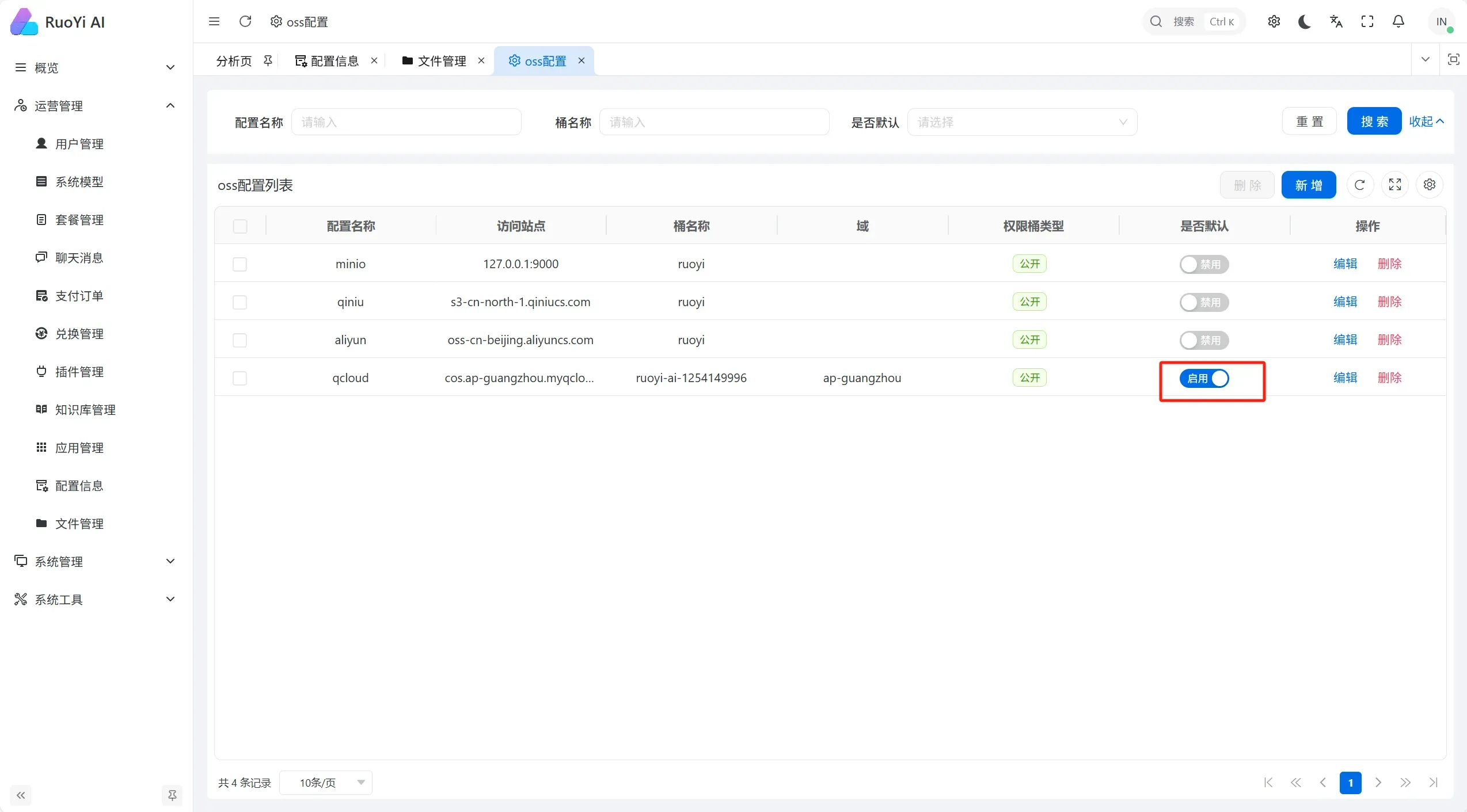Screen dimensions: 1467x812
Task: Open table column settings gear
Action: (x=1429, y=185)
